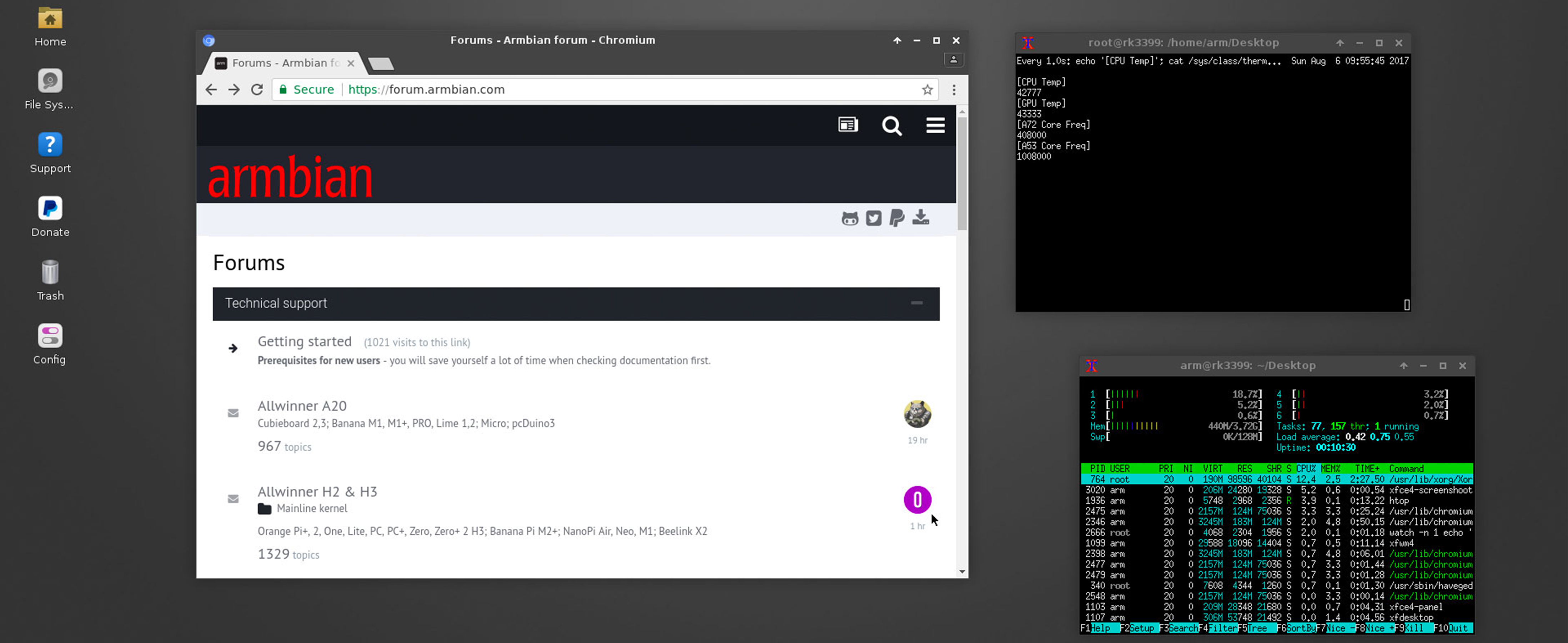Open the Config desktop icon
Image resolution: width=1568 pixels, height=643 pixels.
50,336
